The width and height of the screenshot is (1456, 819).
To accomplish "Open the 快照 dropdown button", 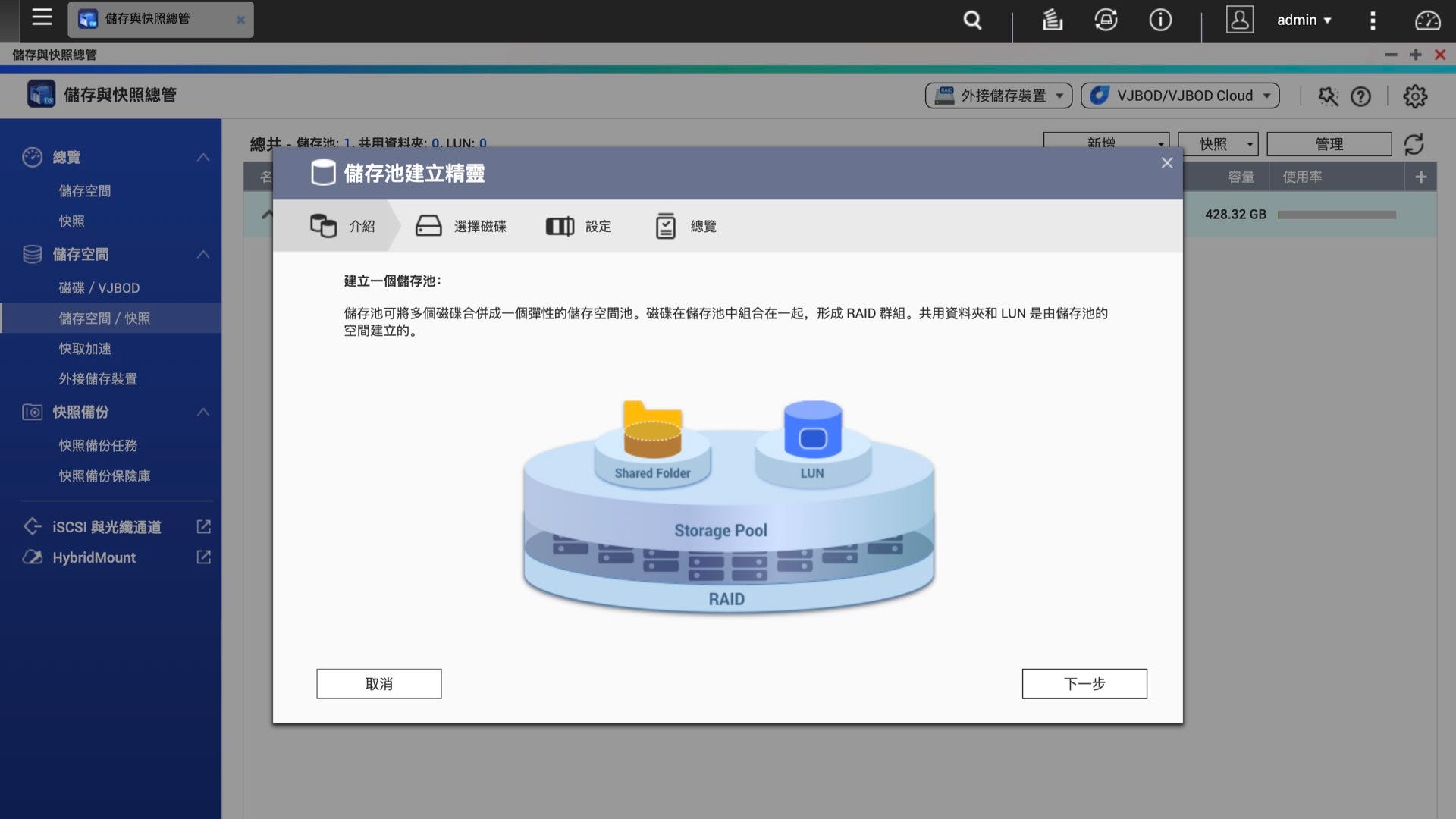I will coord(1218,143).
